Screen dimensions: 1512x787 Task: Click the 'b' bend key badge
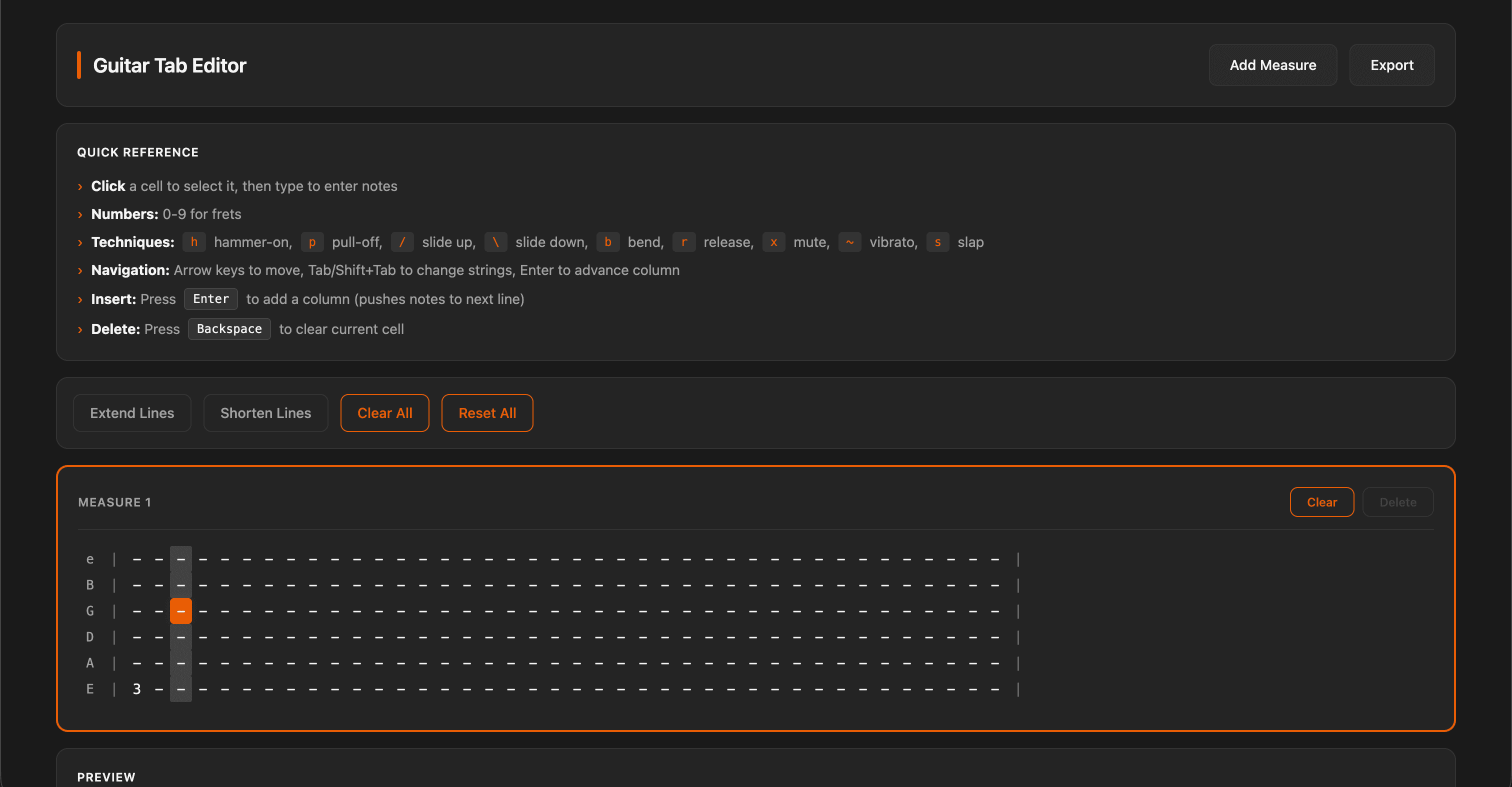[607, 242]
